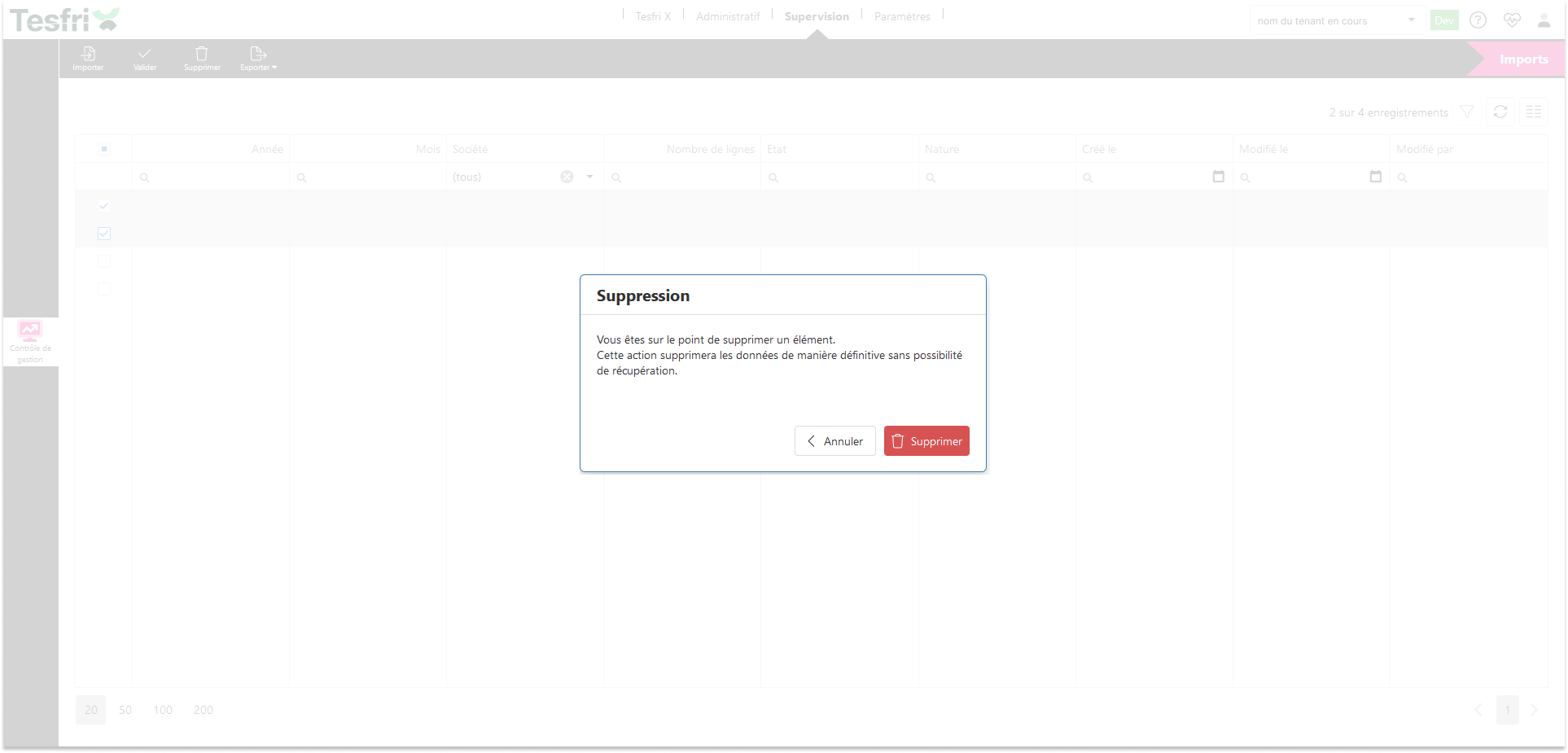The width and height of the screenshot is (1568, 753).
Task: Check the third row checkbox
Action: click(104, 261)
